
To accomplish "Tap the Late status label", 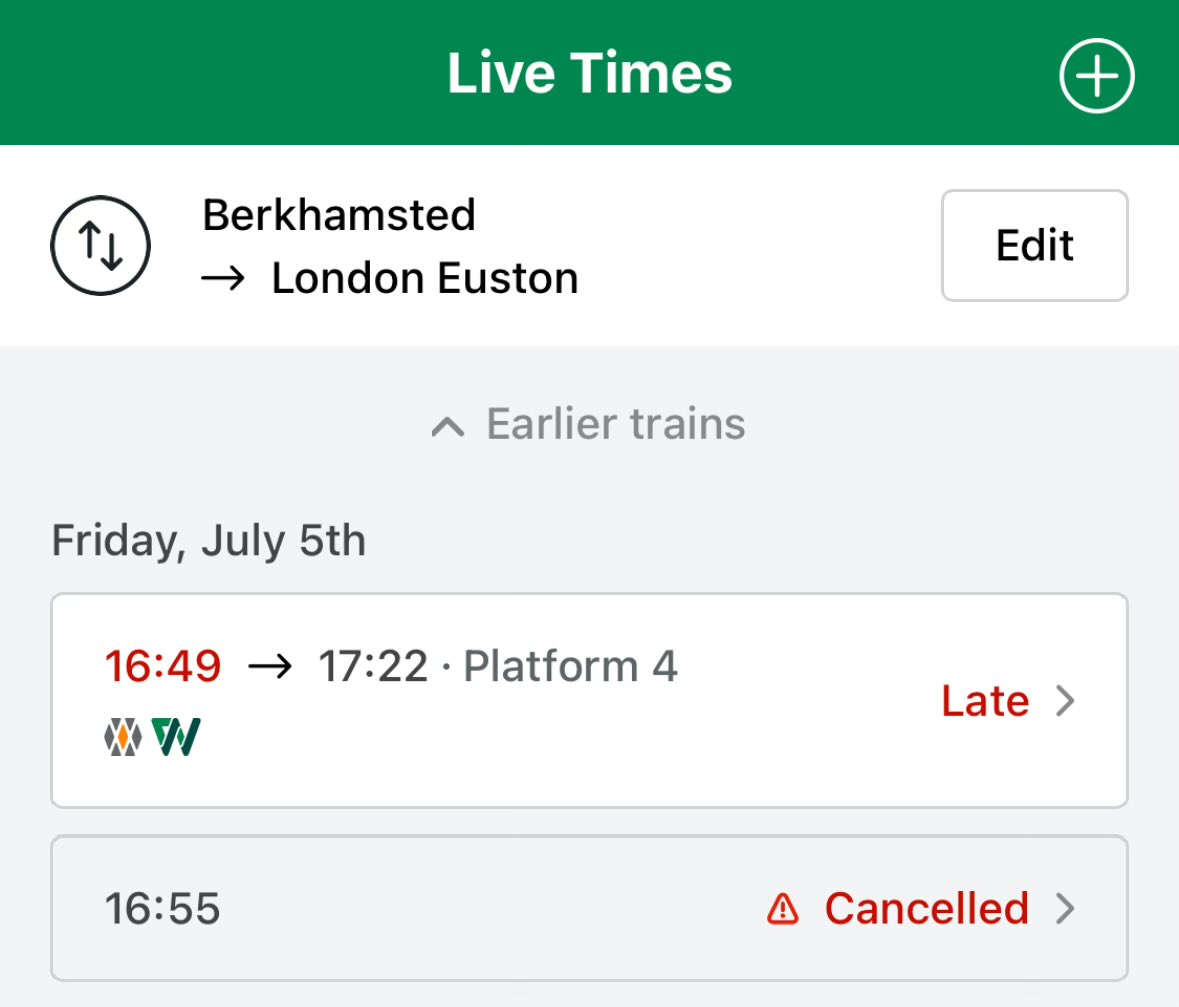I will pyautogui.click(x=985, y=701).
